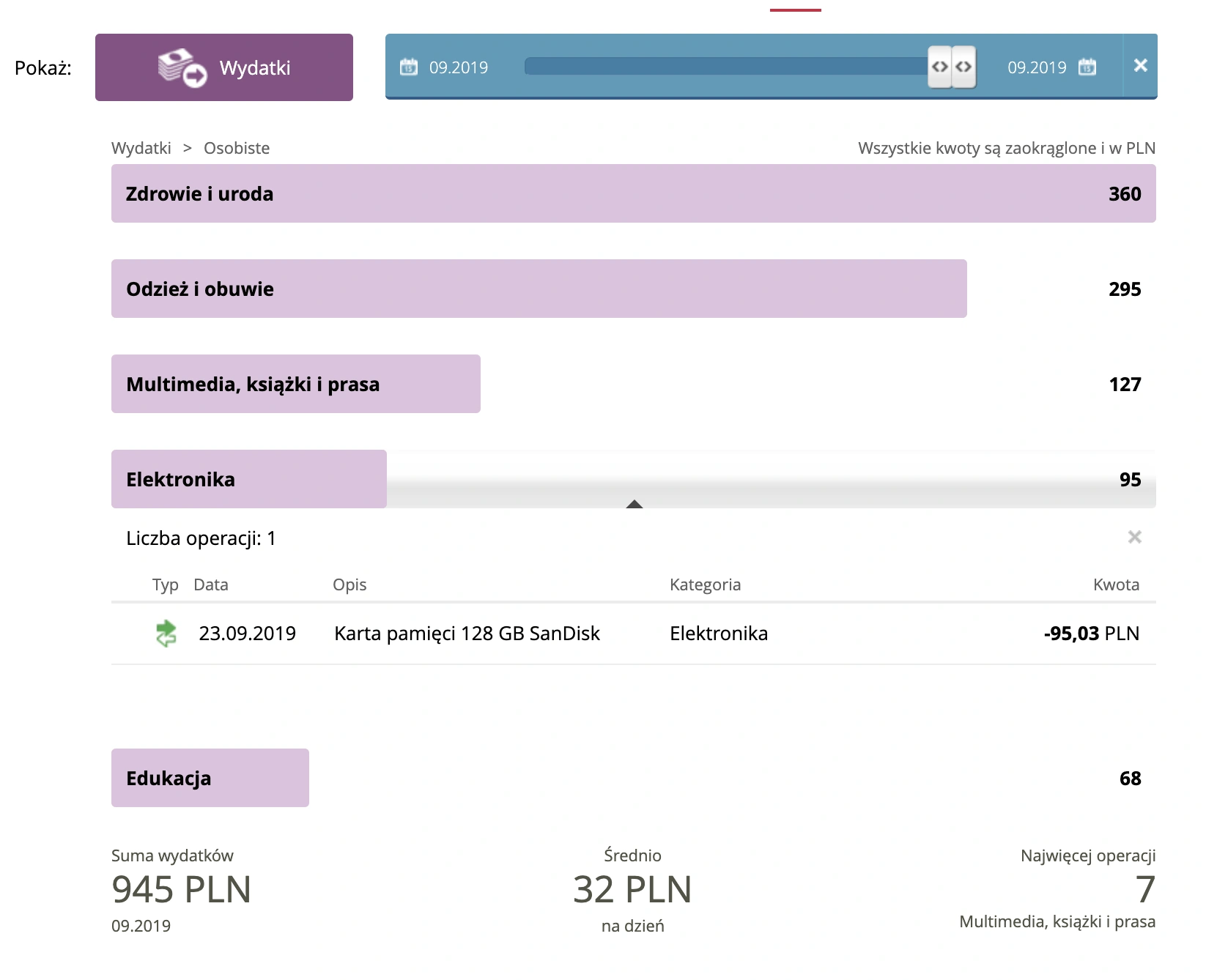Click the green arrows transaction type icon

point(166,634)
